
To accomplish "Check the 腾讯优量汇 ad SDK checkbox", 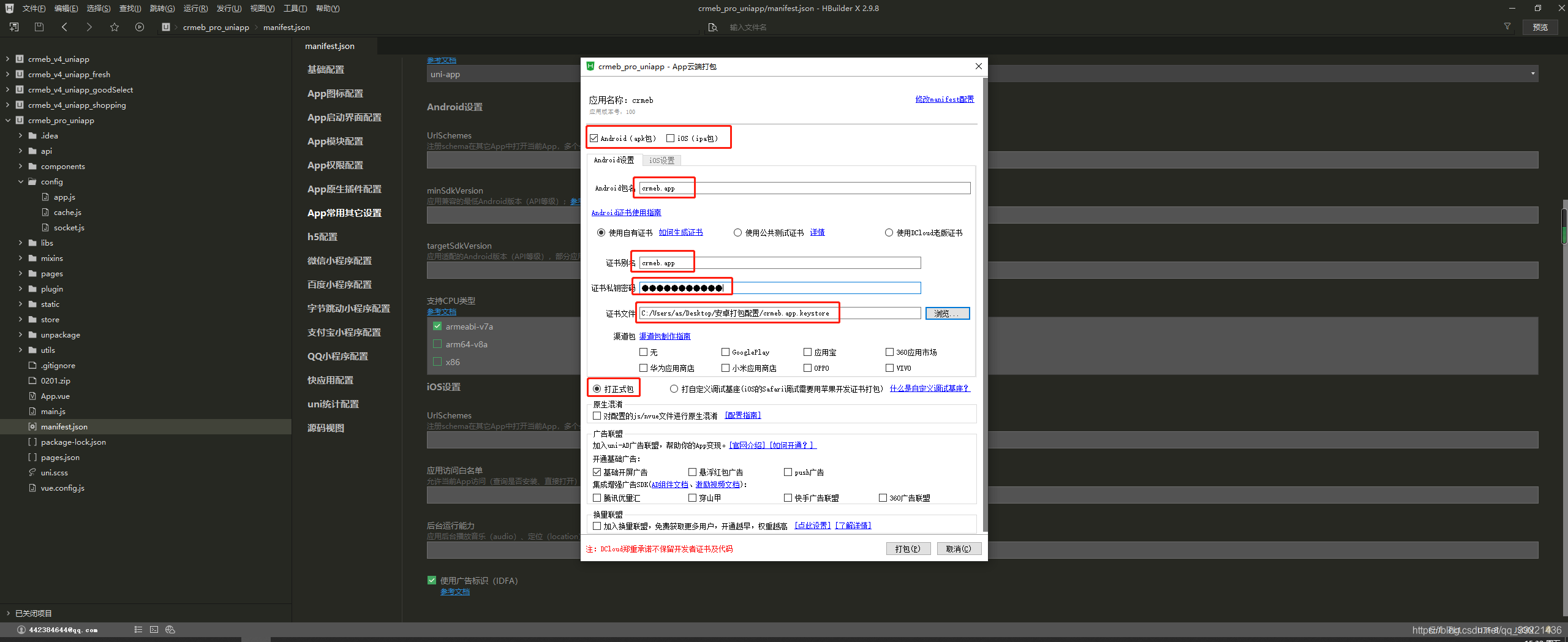I will coord(597,498).
